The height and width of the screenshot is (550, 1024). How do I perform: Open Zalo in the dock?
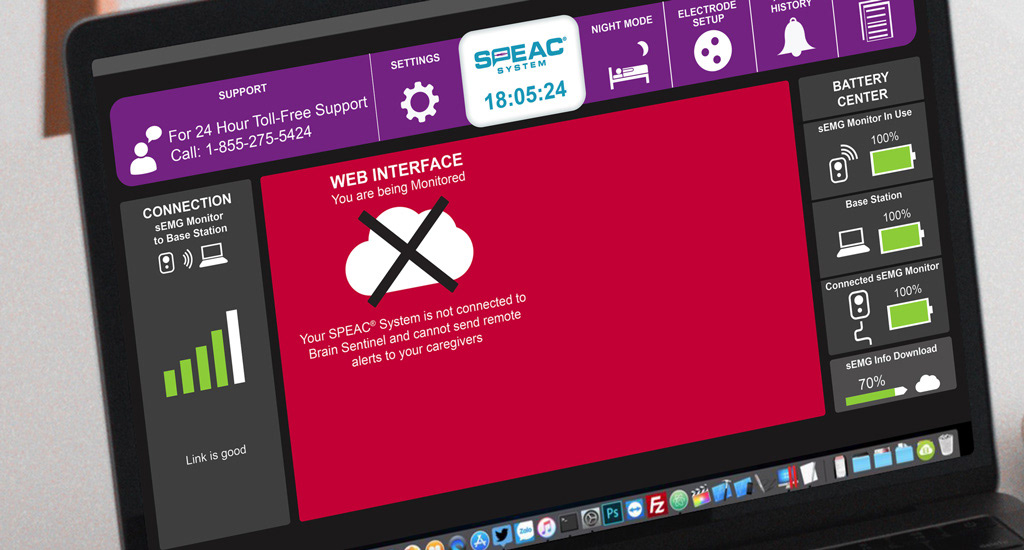[524, 532]
